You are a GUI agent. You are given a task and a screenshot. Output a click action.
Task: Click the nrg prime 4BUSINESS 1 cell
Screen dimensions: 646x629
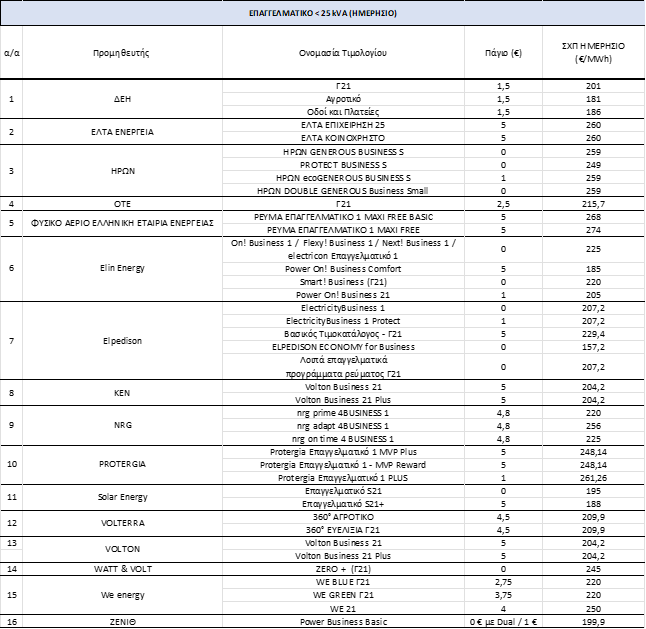(343, 413)
